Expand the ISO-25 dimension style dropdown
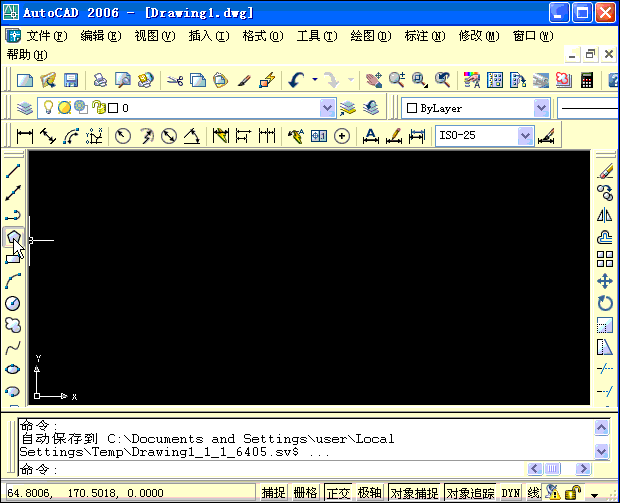This screenshot has height=503, width=620. [525, 136]
